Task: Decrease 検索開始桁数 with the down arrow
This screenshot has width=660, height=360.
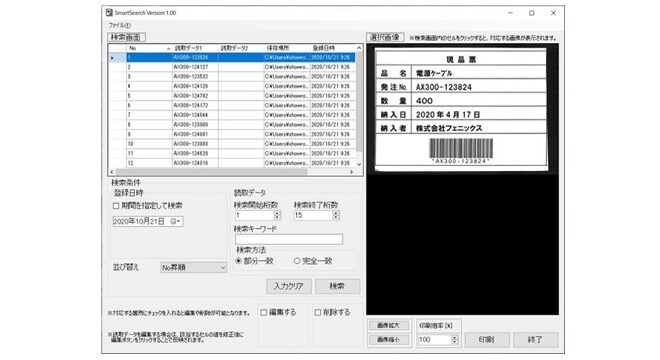Action: tap(277, 218)
